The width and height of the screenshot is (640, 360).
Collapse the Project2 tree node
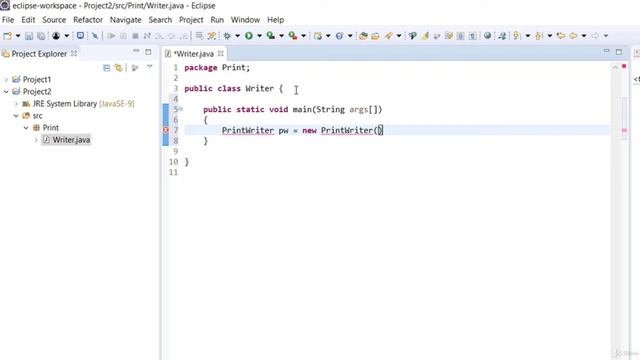[6, 91]
